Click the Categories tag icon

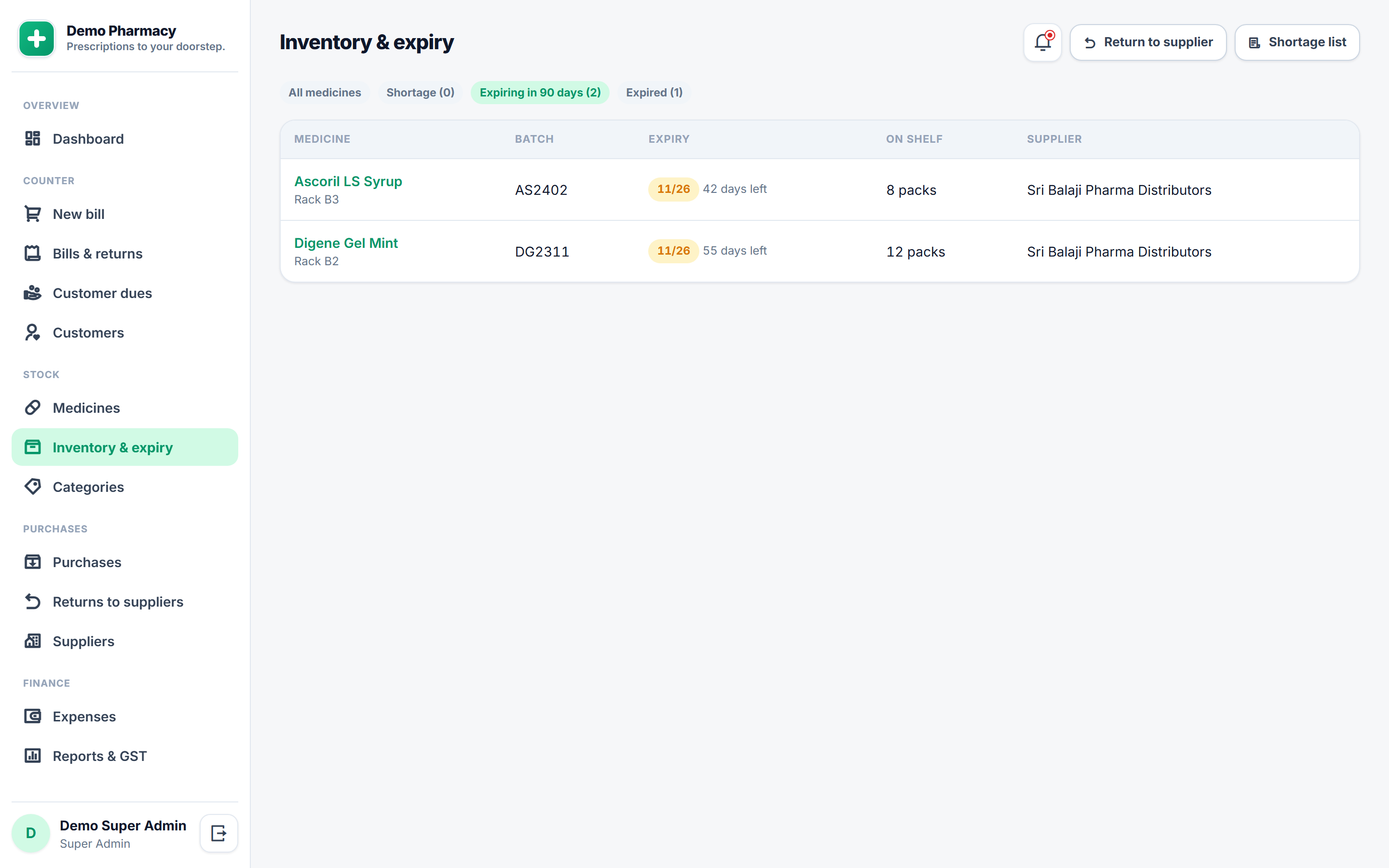click(33, 487)
